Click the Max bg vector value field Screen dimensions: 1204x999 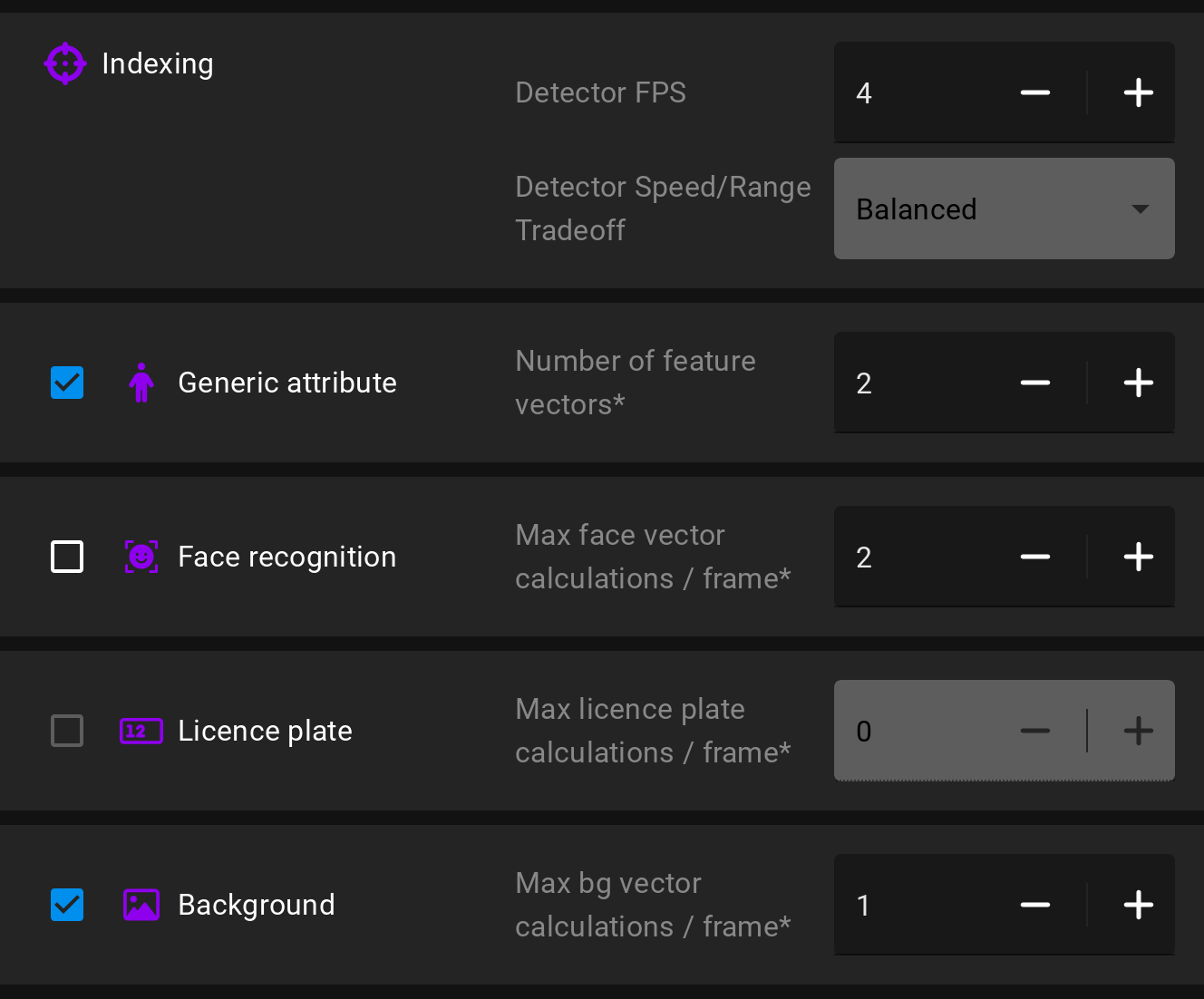point(916,905)
